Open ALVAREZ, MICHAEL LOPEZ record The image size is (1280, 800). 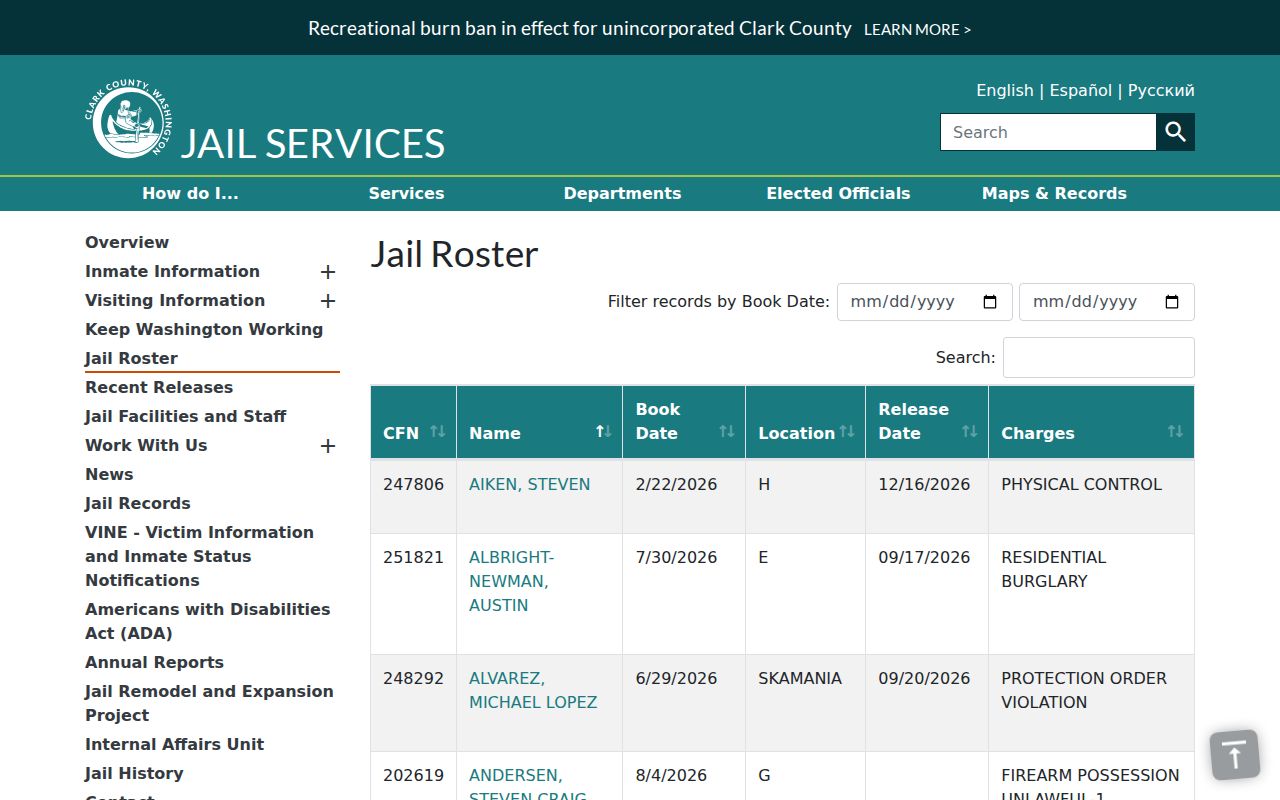click(533, 690)
